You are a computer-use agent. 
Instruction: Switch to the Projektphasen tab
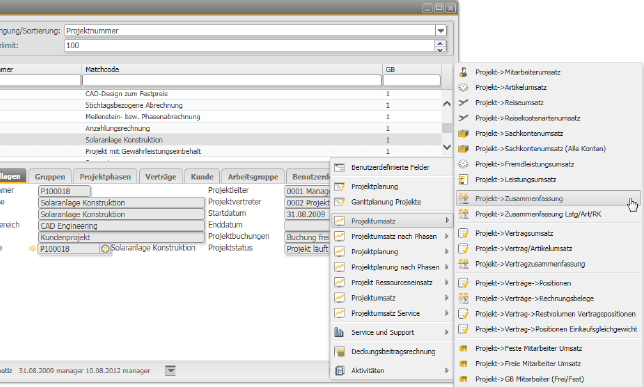coord(105,177)
